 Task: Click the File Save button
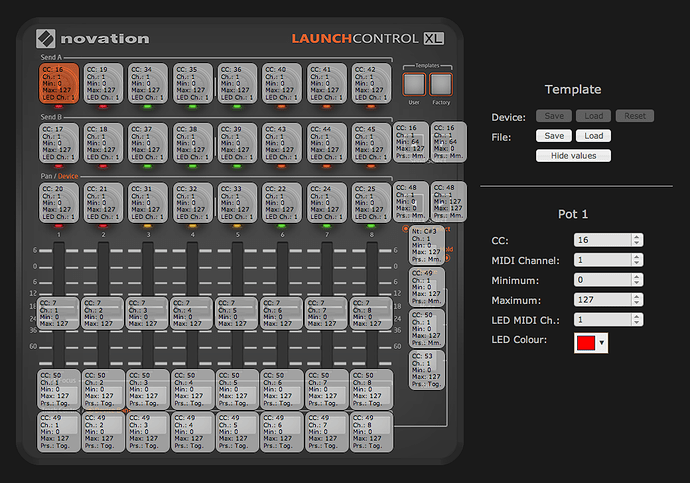click(x=554, y=135)
